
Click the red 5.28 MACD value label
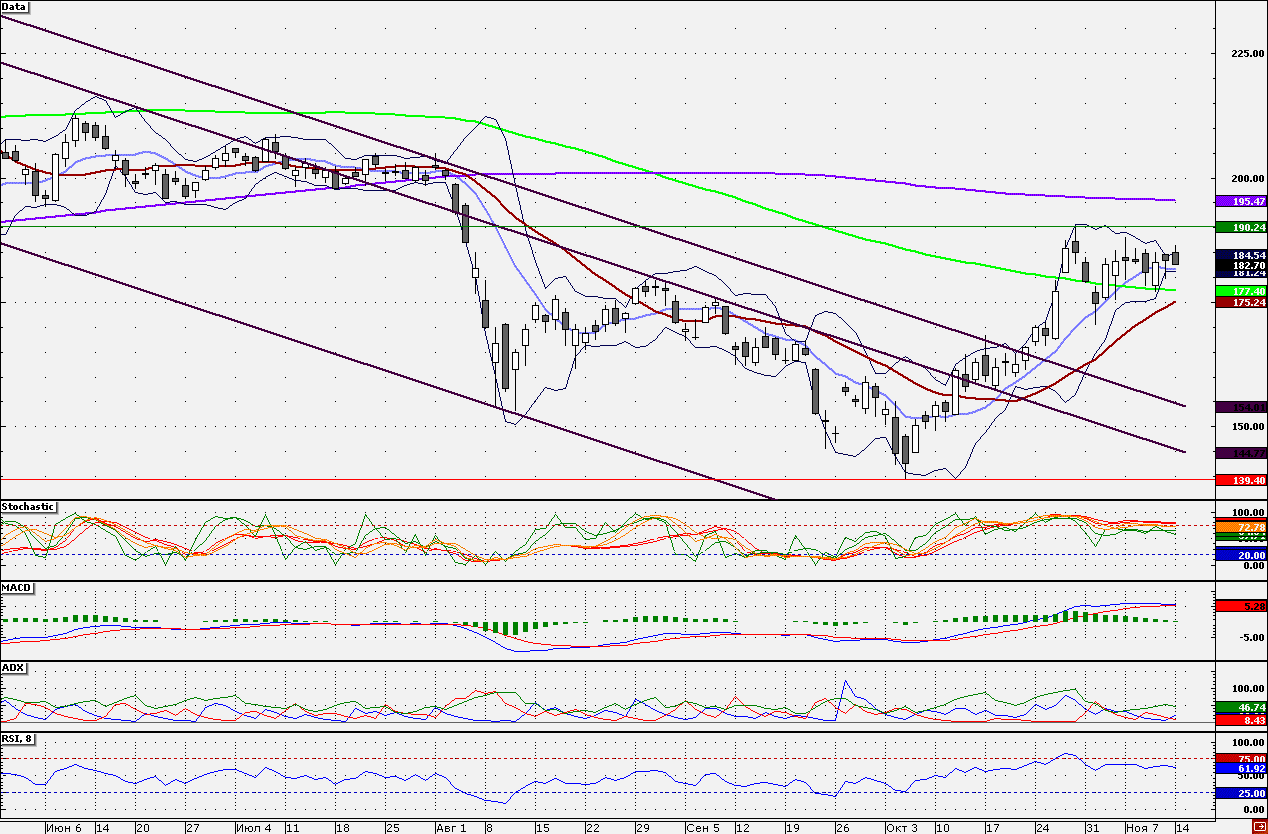click(x=1241, y=605)
